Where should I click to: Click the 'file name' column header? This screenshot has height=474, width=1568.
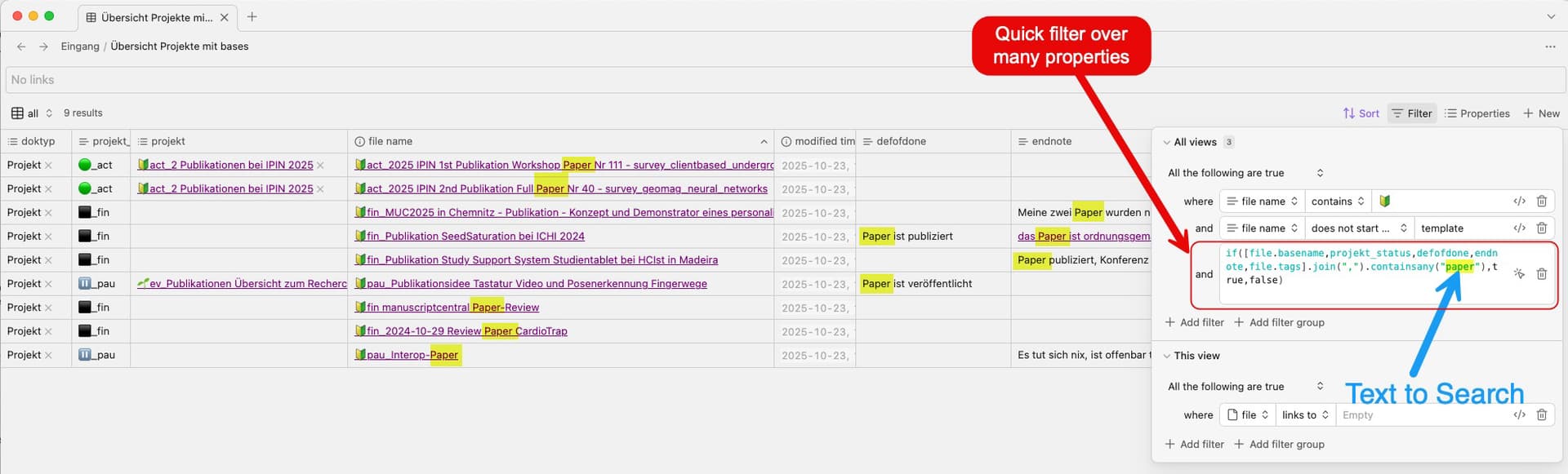pos(390,141)
